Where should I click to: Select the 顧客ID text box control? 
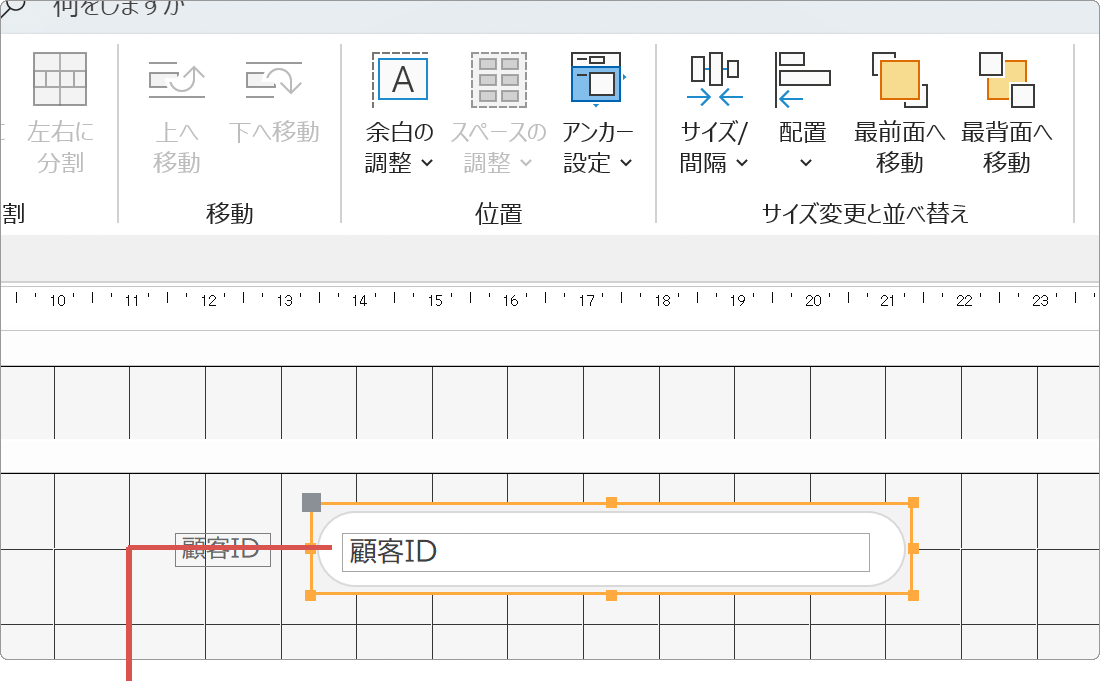pos(610,549)
